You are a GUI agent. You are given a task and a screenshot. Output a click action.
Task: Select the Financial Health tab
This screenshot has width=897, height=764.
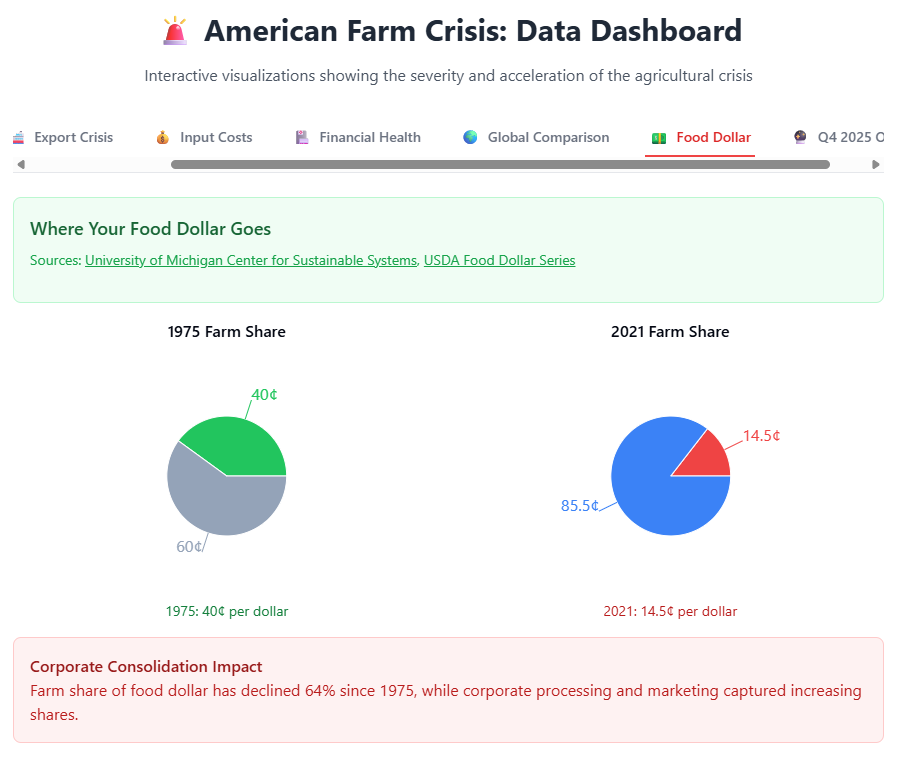click(x=370, y=138)
